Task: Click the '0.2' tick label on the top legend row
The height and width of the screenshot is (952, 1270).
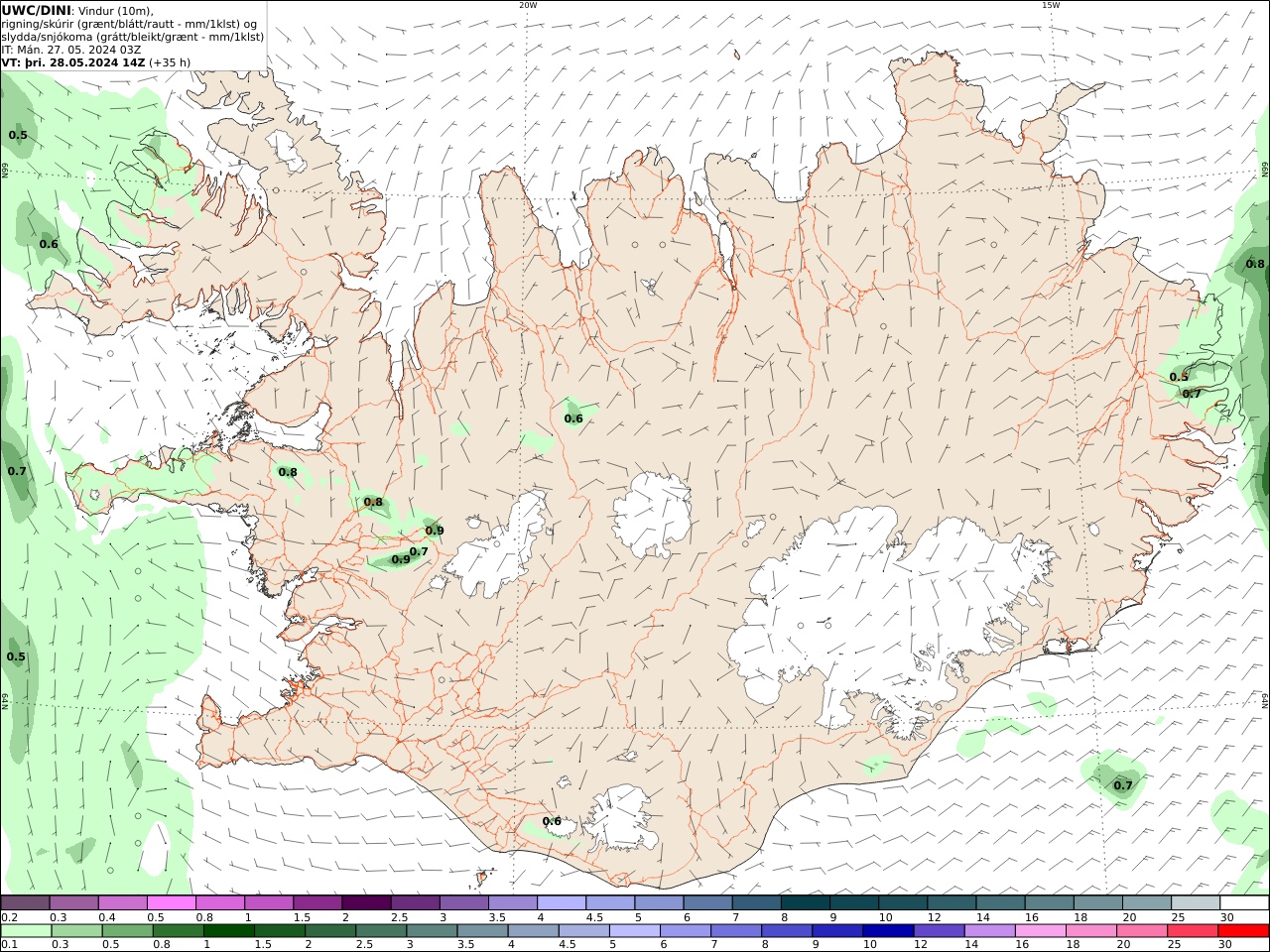Action: click(x=8, y=917)
